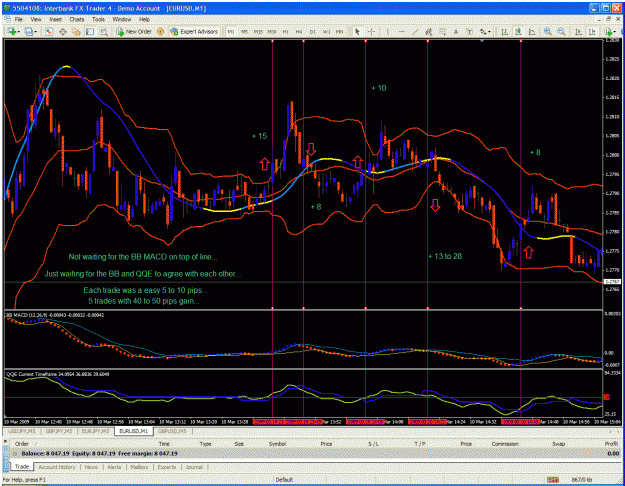The width and height of the screenshot is (625, 486).
Task: Select the MN timeframe button
Action: pos(340,31)
